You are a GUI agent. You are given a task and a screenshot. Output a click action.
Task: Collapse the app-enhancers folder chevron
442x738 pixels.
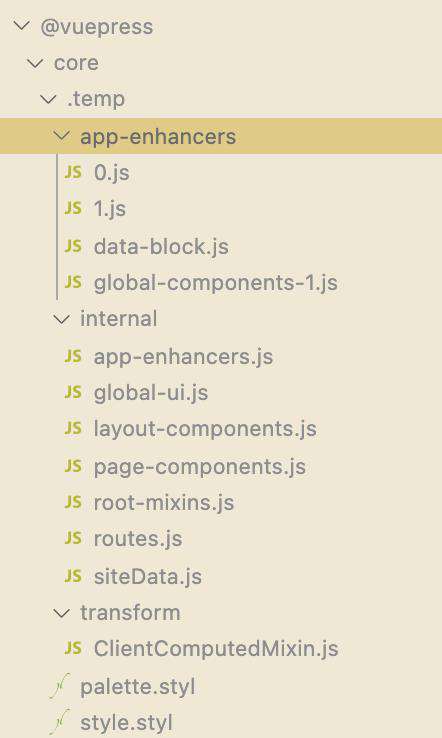(x=61, y=136)
